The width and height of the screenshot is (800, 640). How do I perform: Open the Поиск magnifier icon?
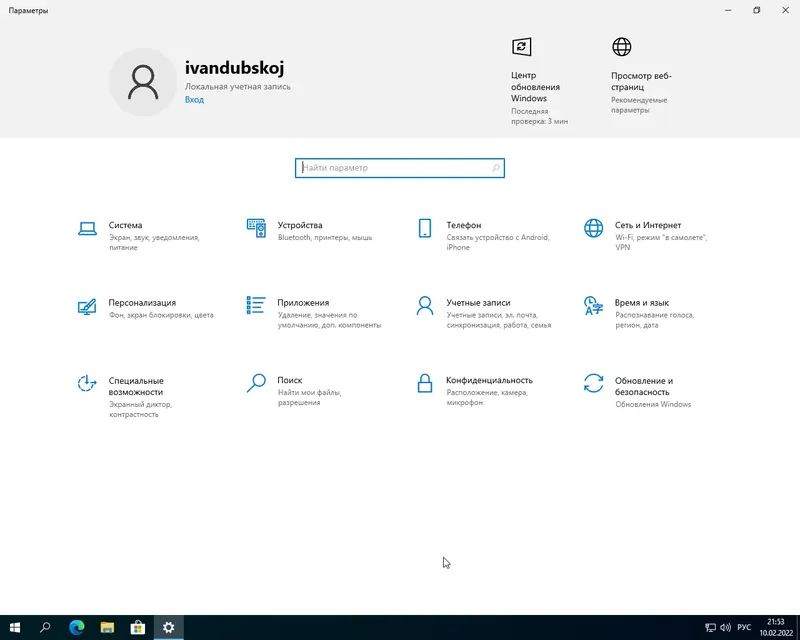256,383
